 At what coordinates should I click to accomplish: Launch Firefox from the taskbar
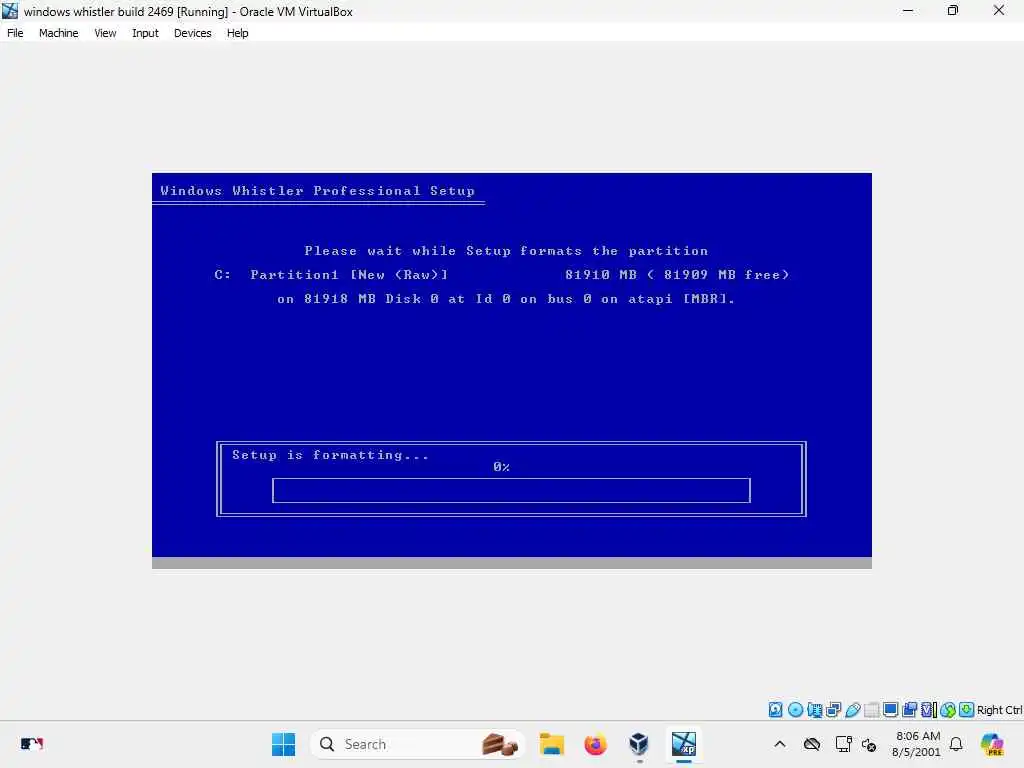(595, 744)
